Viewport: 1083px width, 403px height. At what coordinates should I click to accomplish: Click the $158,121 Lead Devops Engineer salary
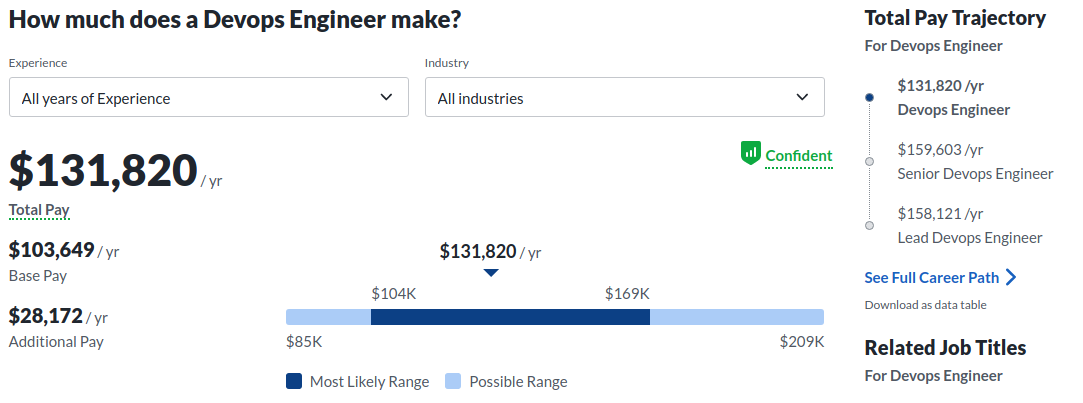pyautogui.click(x=940, y=214)
